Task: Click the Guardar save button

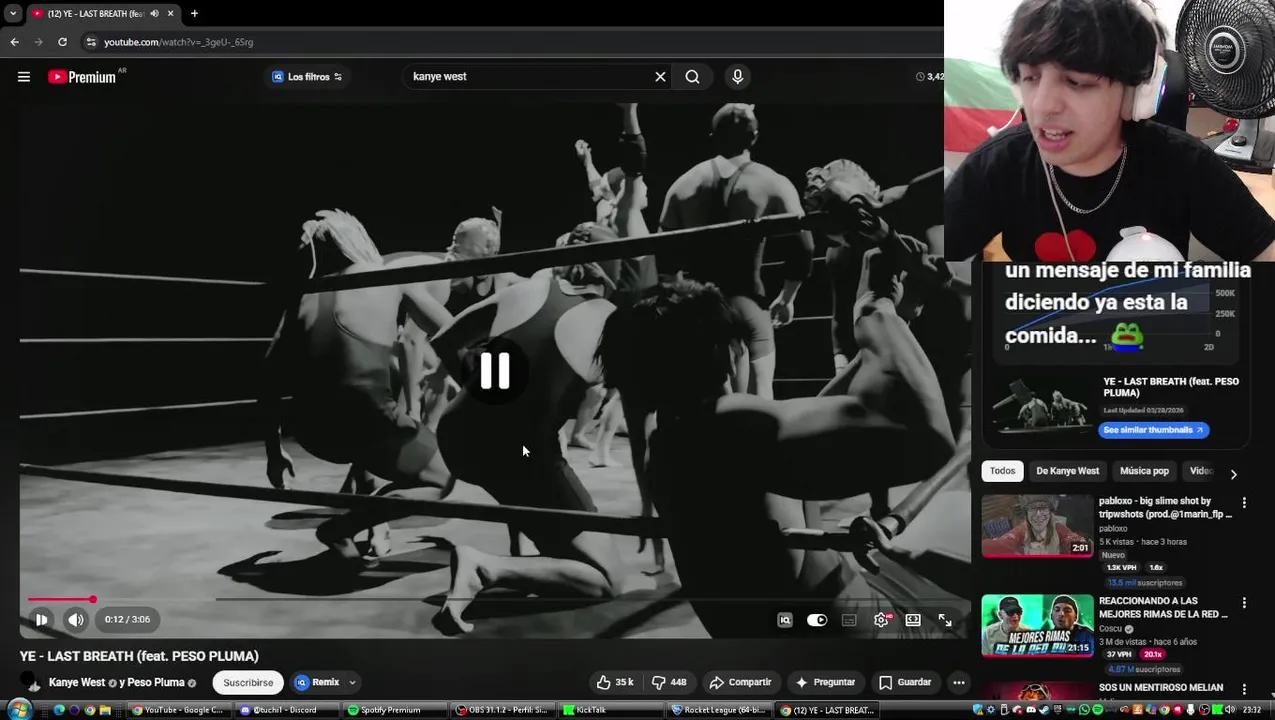Action: coord(905,683)
